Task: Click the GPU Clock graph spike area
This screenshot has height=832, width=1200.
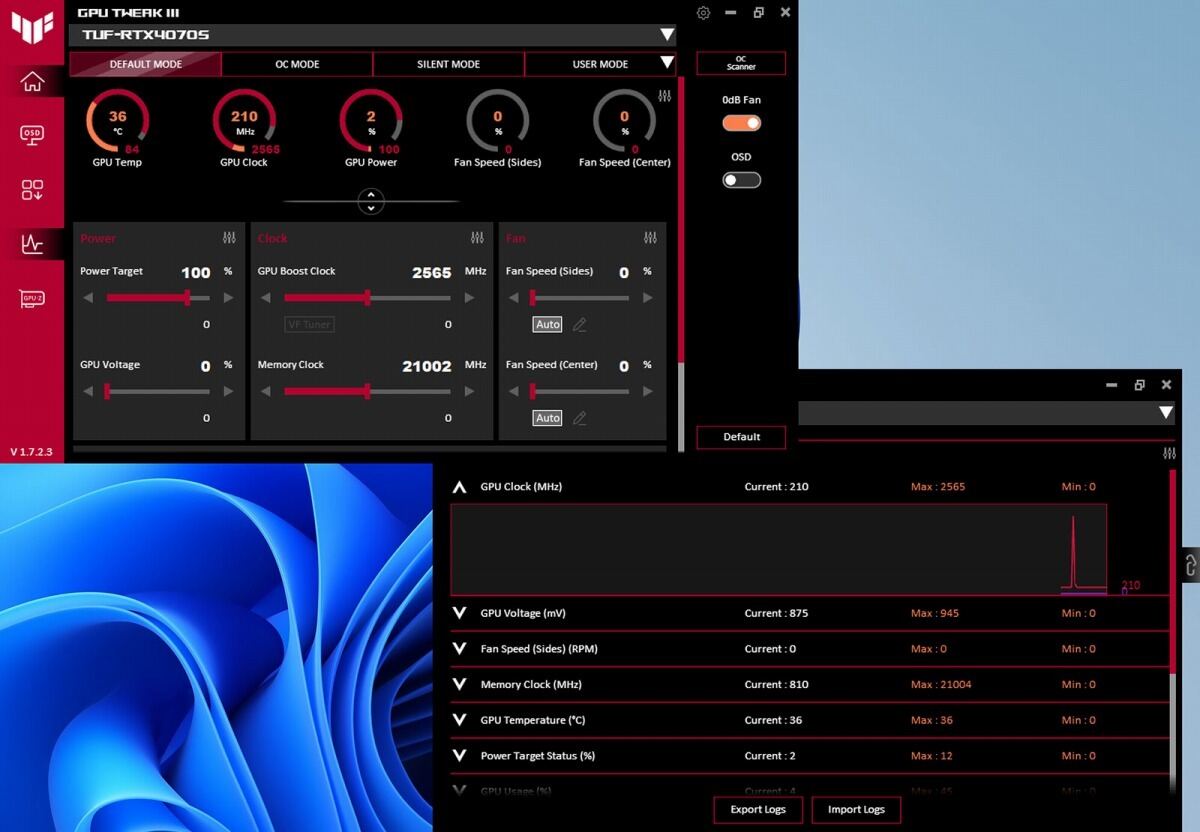Action: (x=1073, y=551)
